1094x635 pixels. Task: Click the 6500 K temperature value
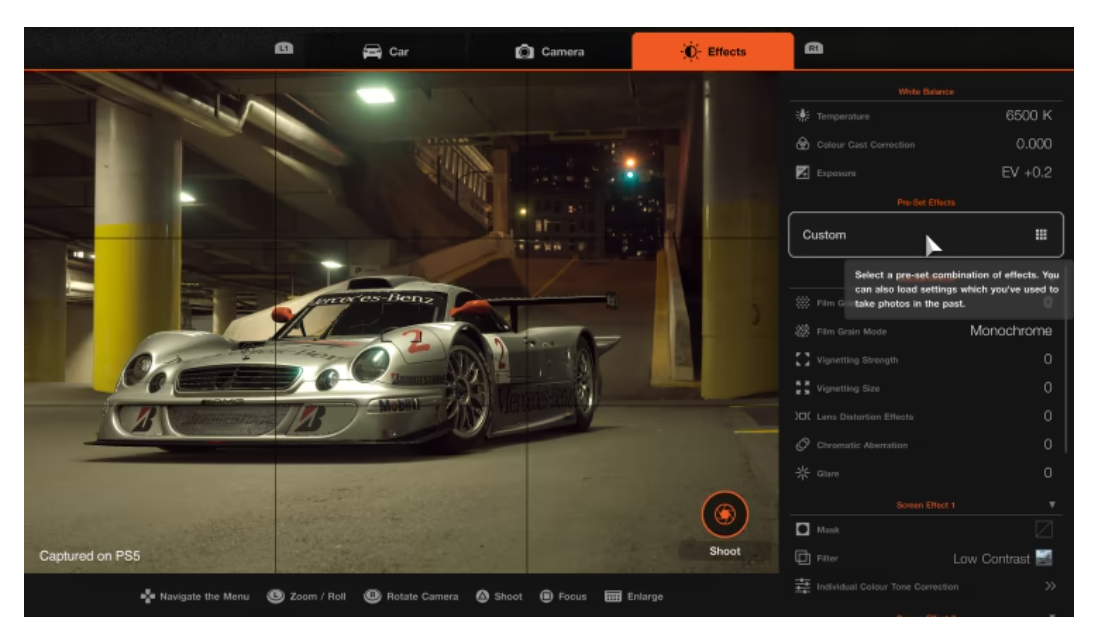1028,115
